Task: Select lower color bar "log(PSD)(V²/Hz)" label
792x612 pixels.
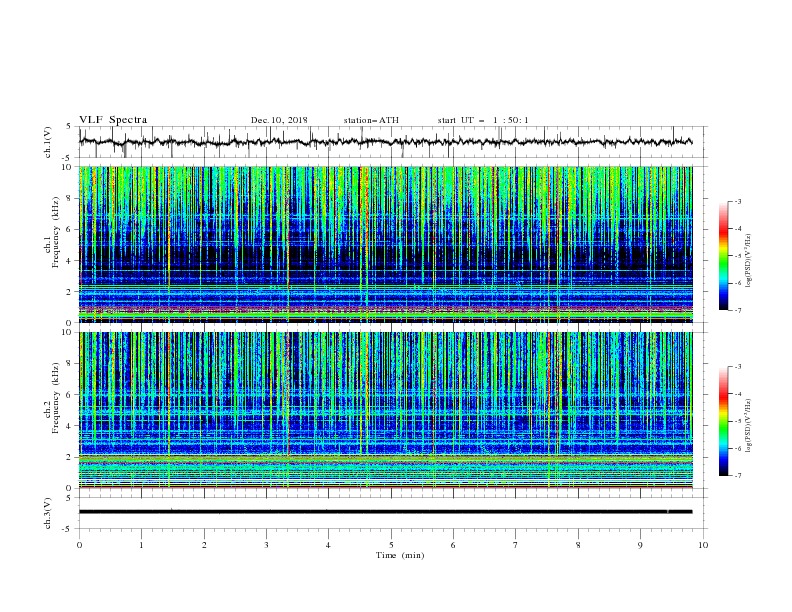Action: (749, 426)
